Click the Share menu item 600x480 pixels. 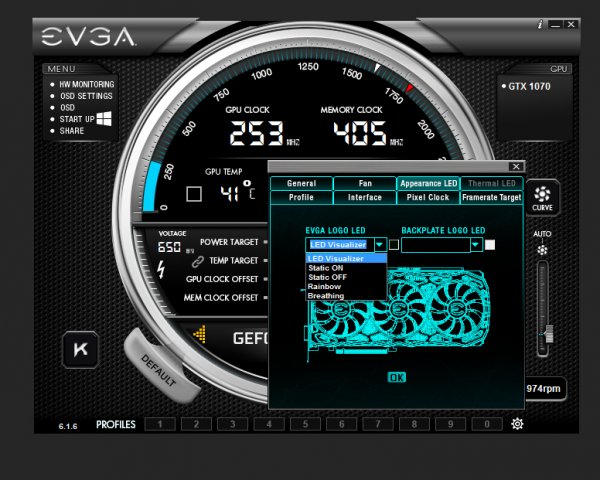72,131
